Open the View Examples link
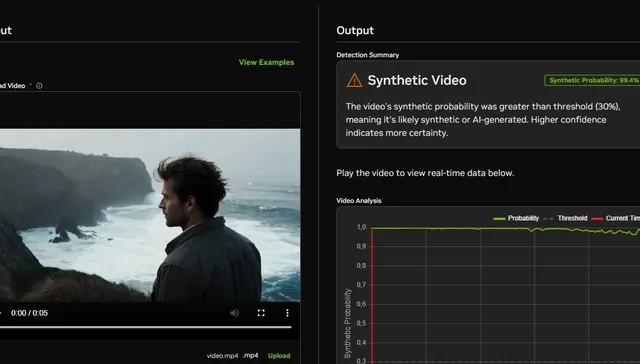Image resolution: width=640 pixels, height=364 pixels. [266, 62]
